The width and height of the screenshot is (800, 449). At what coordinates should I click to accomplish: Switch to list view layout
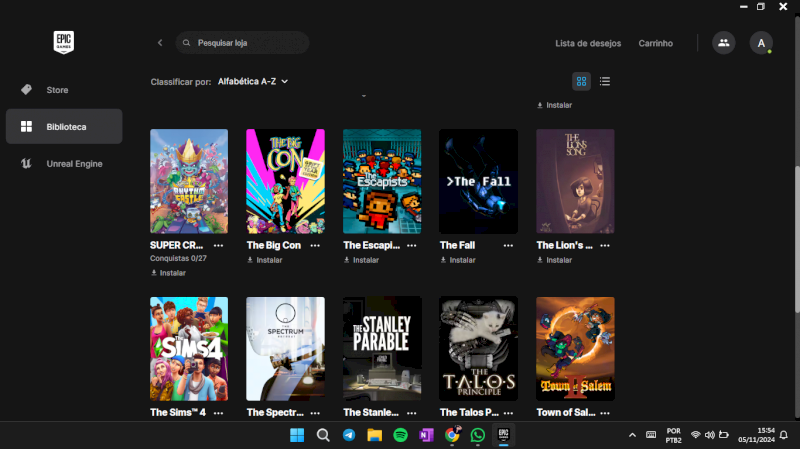pyautogui.click(x=605, y=81)
